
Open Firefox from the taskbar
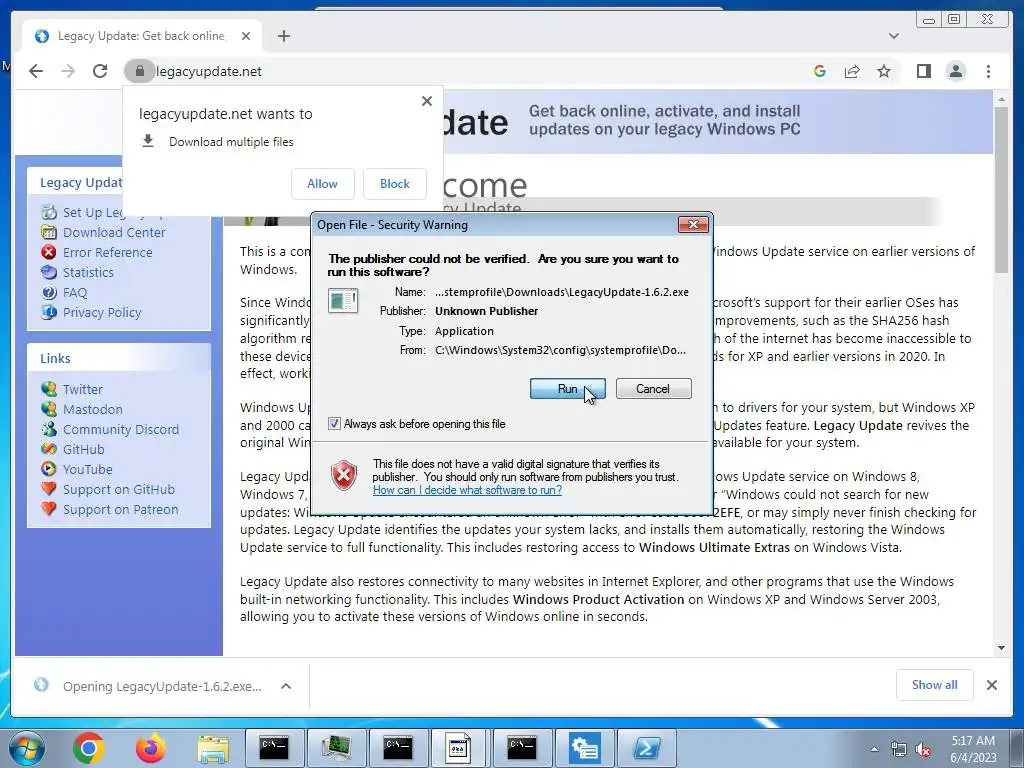pos(150,748)
